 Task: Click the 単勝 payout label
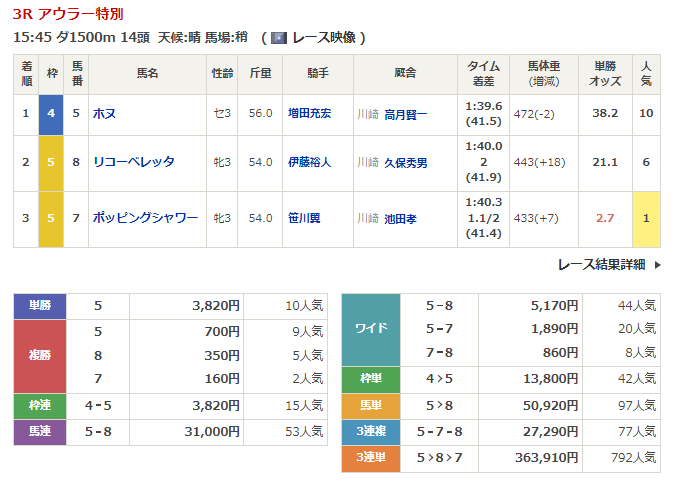(x=39, y=306)
